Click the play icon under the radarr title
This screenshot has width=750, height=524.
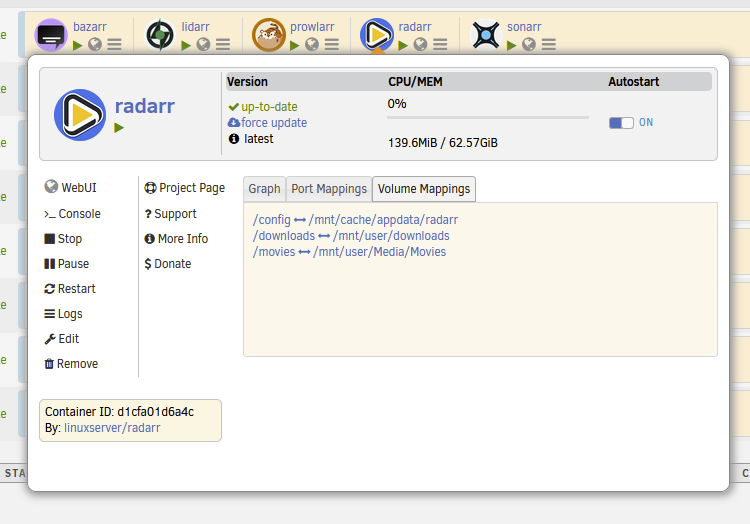119,128
